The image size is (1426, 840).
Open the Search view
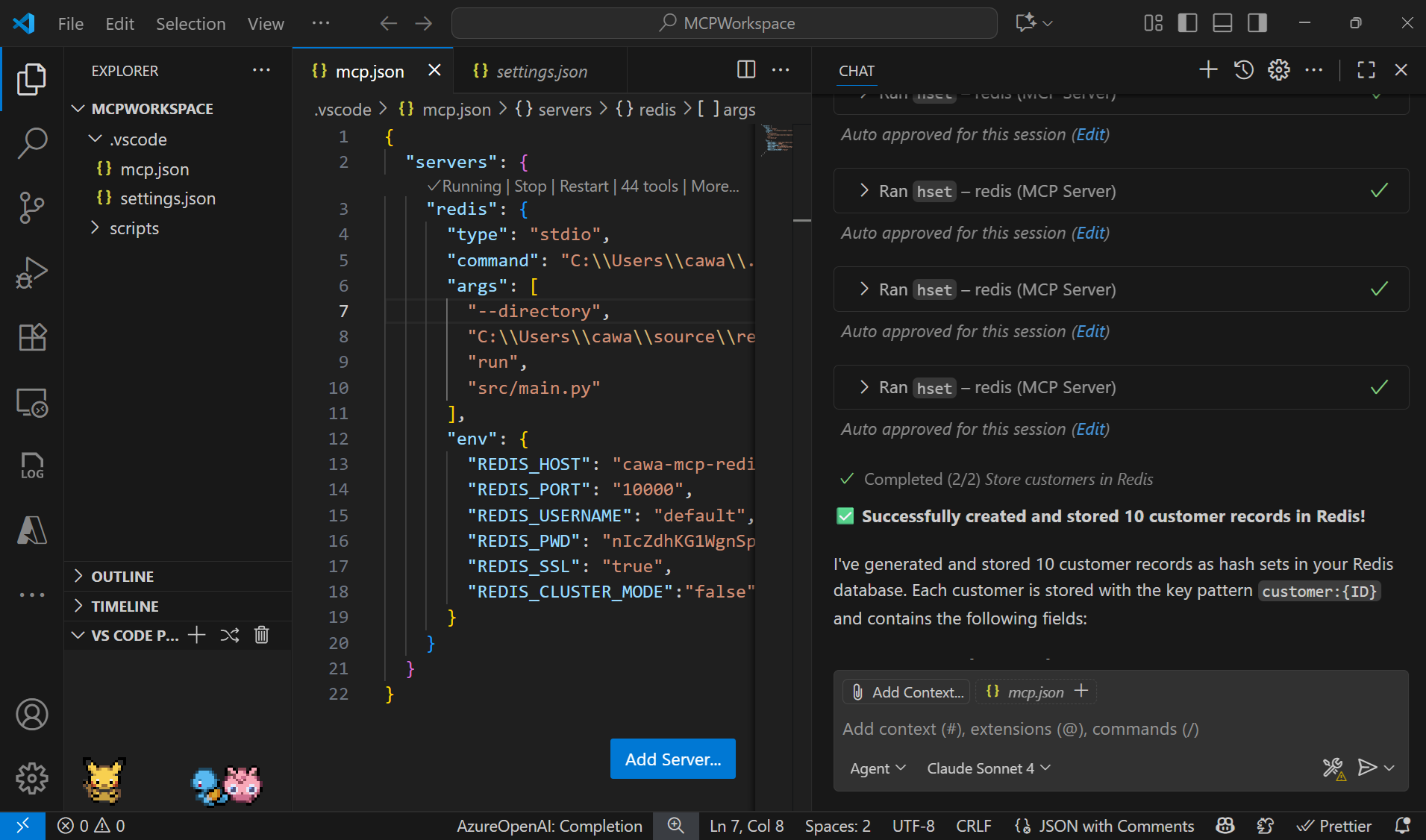tap(32, 143)
